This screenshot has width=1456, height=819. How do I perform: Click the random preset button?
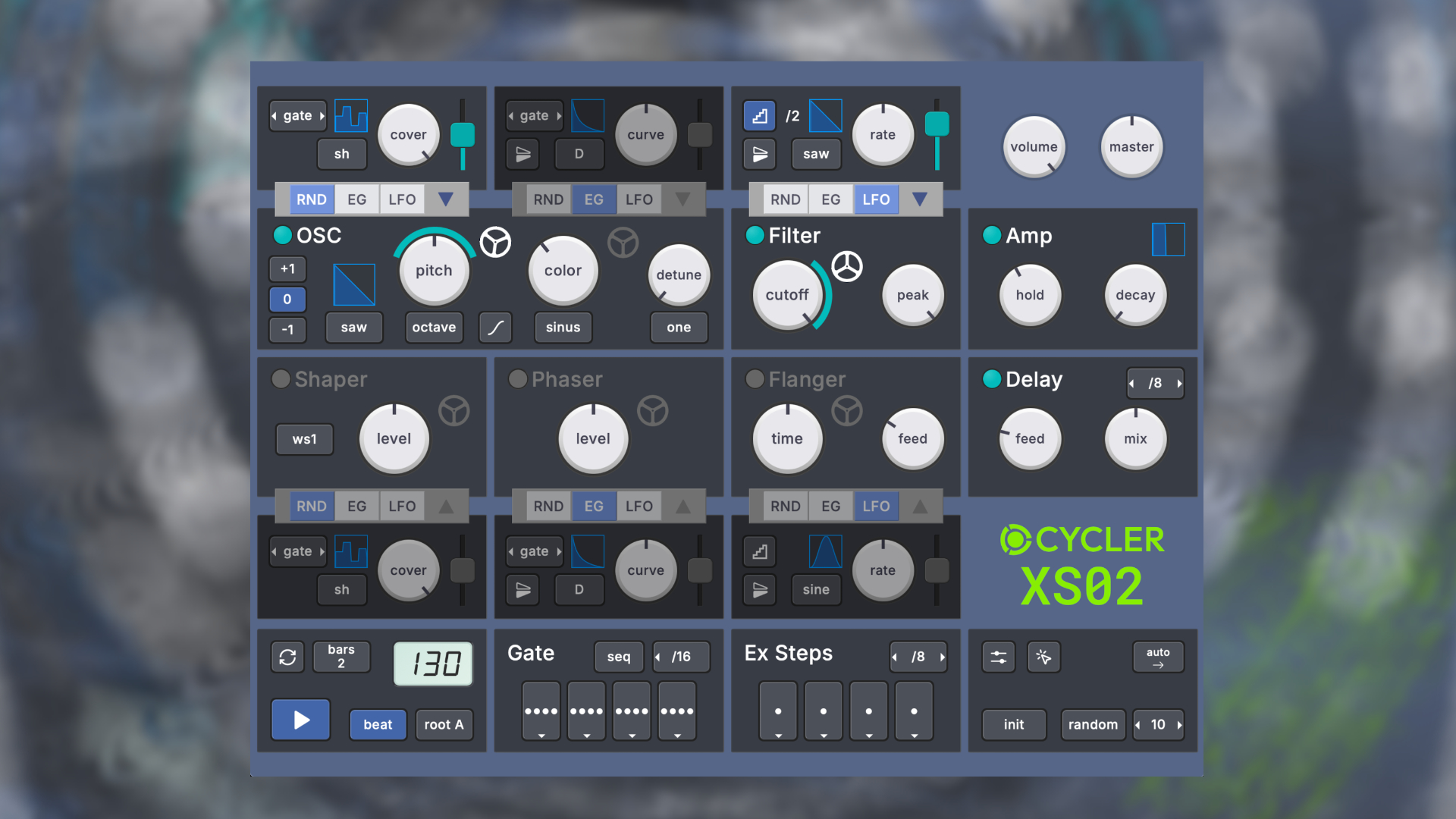(1092, 724)
